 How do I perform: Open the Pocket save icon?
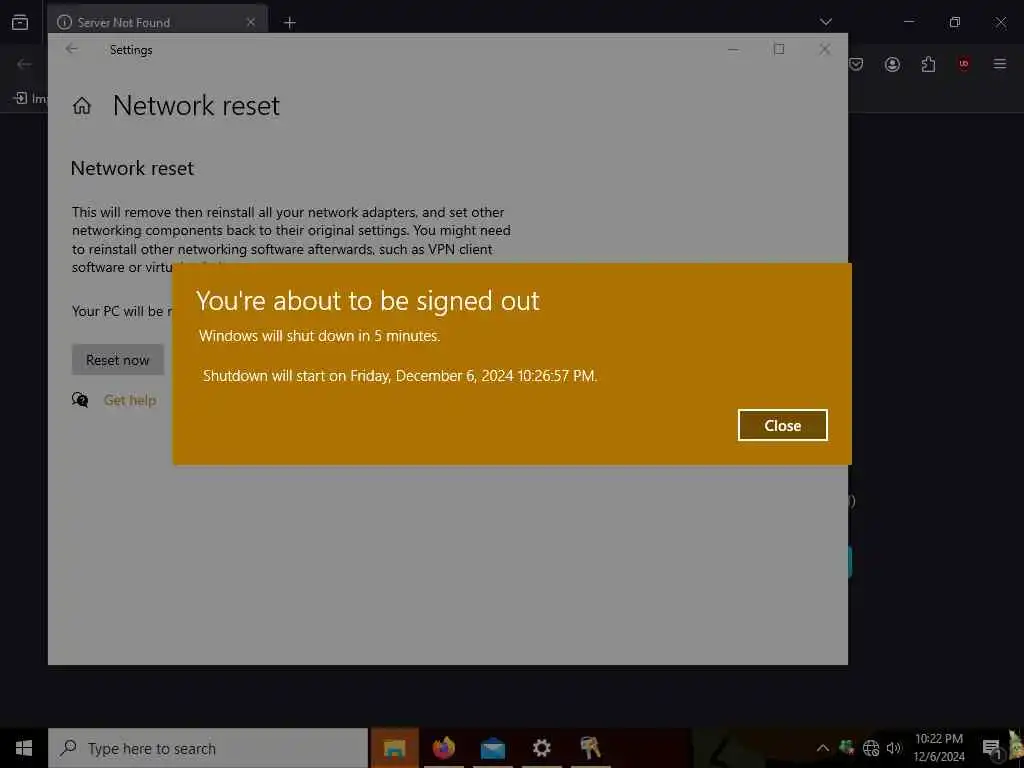[856, 64]
